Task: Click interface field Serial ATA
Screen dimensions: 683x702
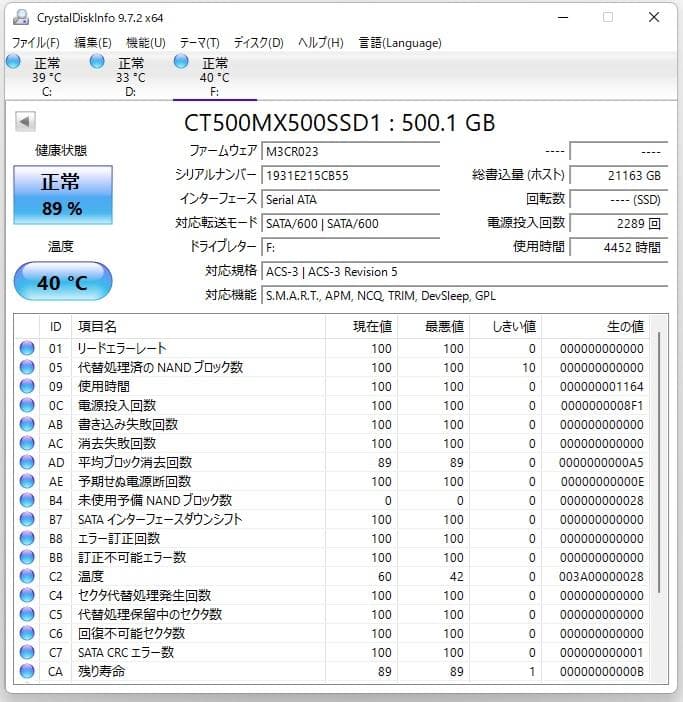Action: (351, 199)
